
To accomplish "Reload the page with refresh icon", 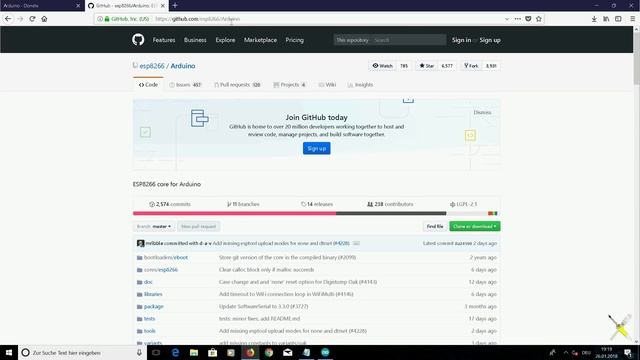I will pyautogui.click(x=32, y=19).
